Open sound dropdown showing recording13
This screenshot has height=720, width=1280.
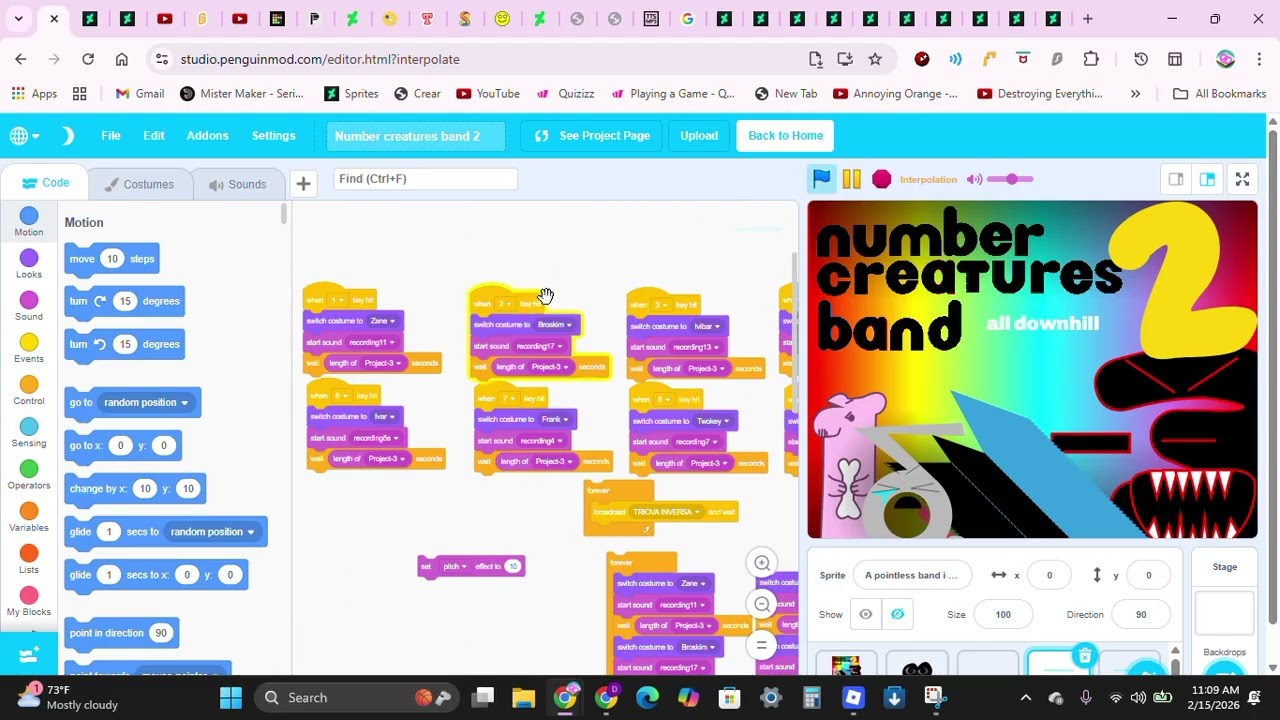pos(695,347)
